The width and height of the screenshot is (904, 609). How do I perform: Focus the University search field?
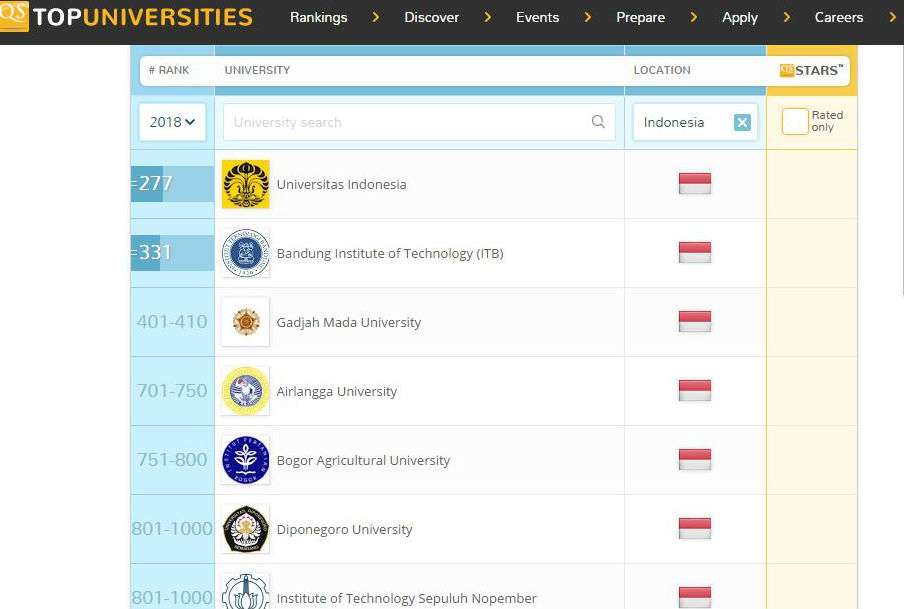[419, 122]
